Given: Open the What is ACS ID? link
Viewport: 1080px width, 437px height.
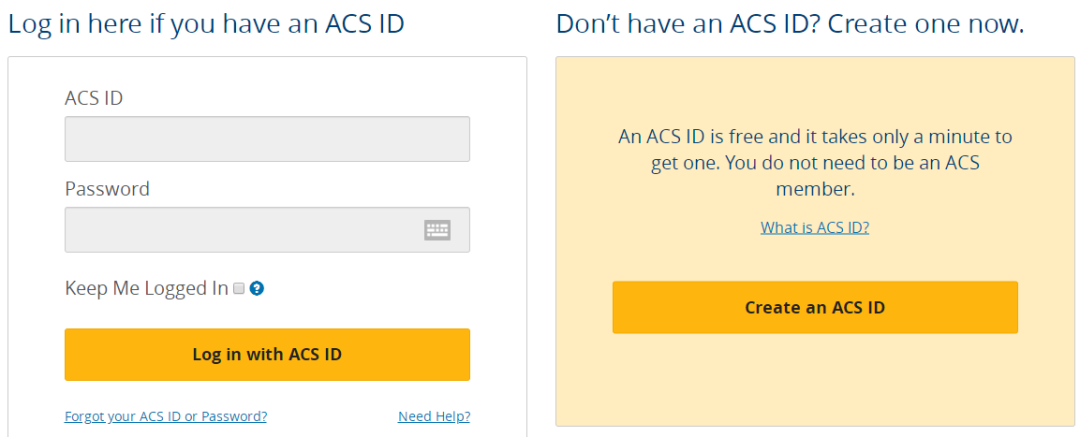Looking at the screenshot, I should pyautogui.click(x=815, y=227).
